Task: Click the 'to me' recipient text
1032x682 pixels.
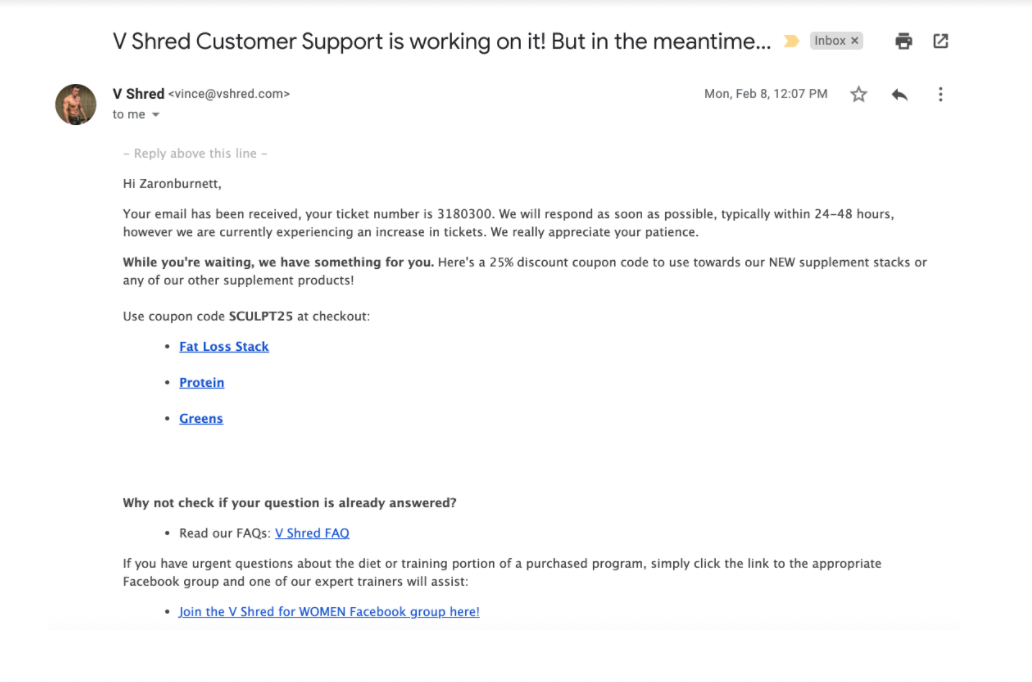Action: (129, 115)
